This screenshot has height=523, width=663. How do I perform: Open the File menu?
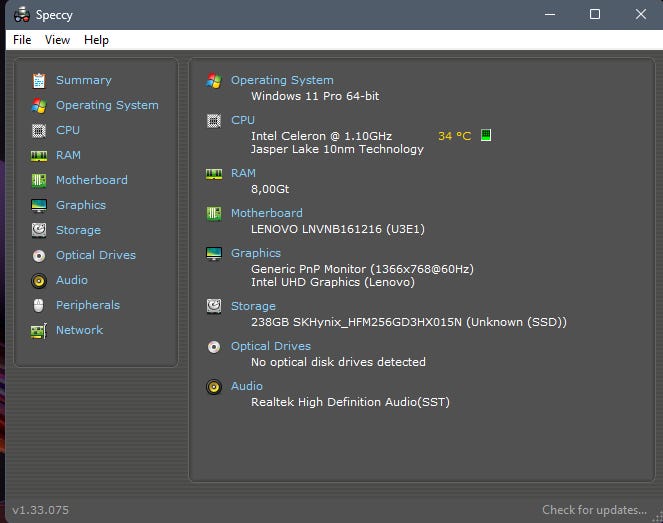pyautogui.click(x=22, y=40)
